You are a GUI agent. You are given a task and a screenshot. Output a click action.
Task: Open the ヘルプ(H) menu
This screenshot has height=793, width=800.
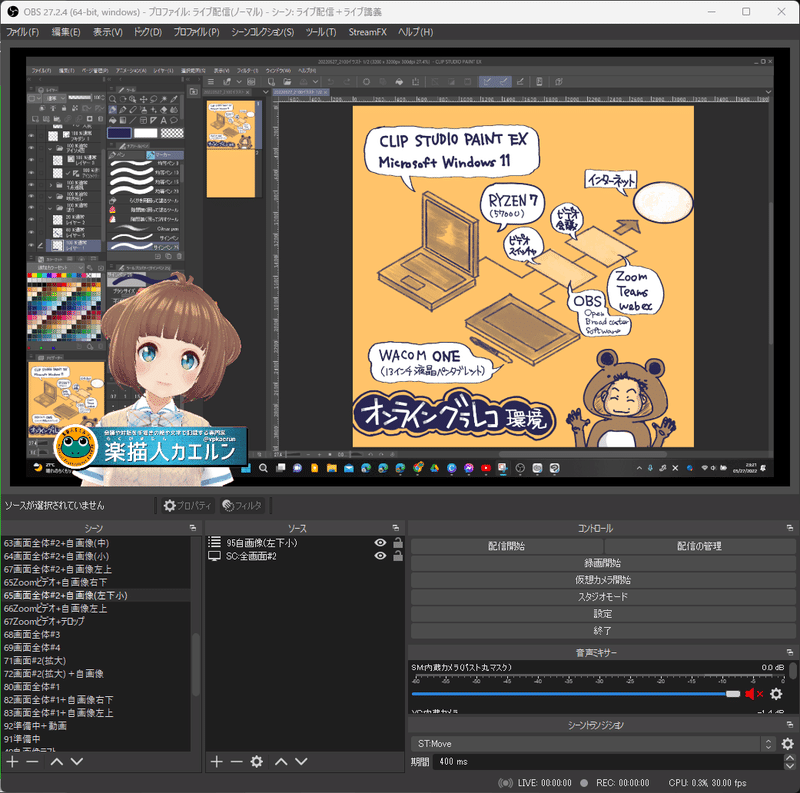[x=416, y=32]
